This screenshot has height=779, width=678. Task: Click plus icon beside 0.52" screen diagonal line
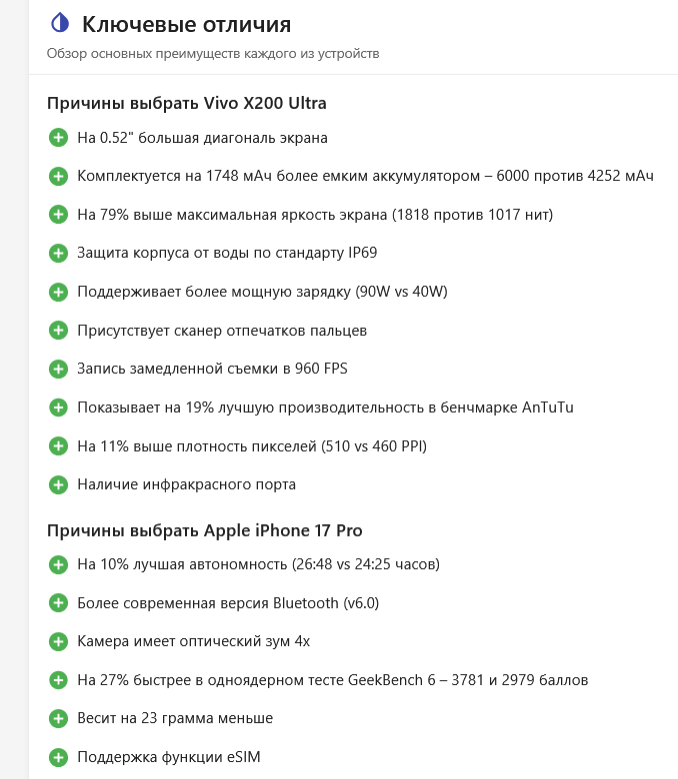58,138
